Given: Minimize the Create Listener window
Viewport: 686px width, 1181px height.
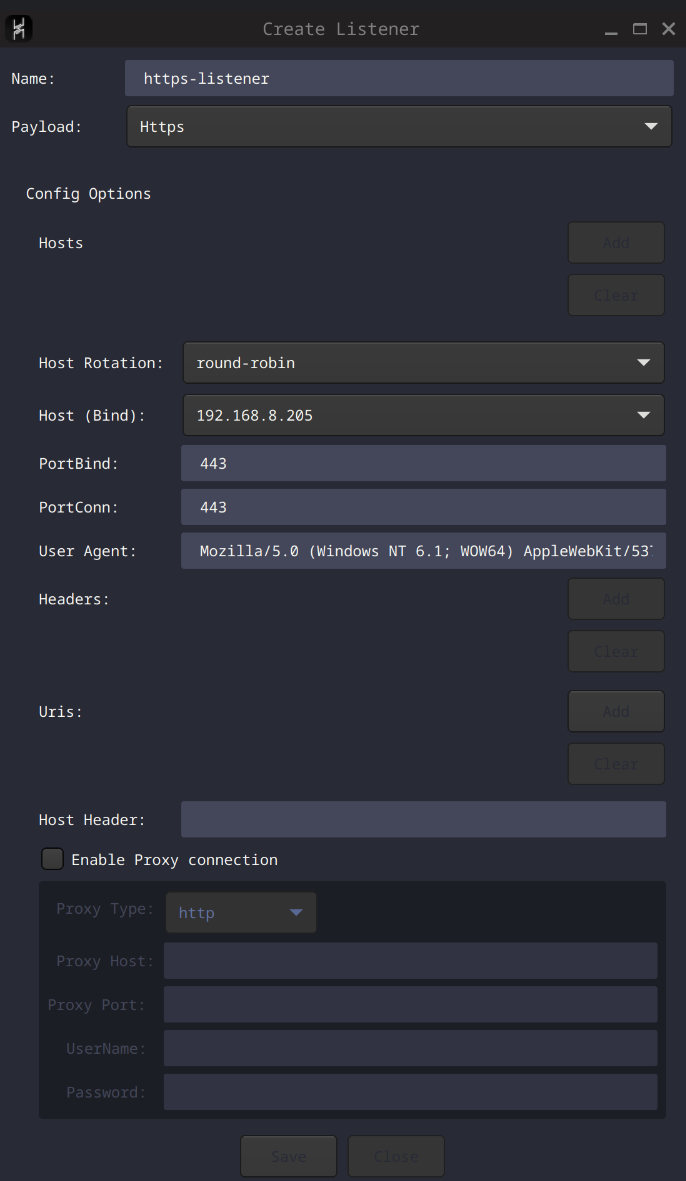Looking at the screenshot, I should [611, 29].
